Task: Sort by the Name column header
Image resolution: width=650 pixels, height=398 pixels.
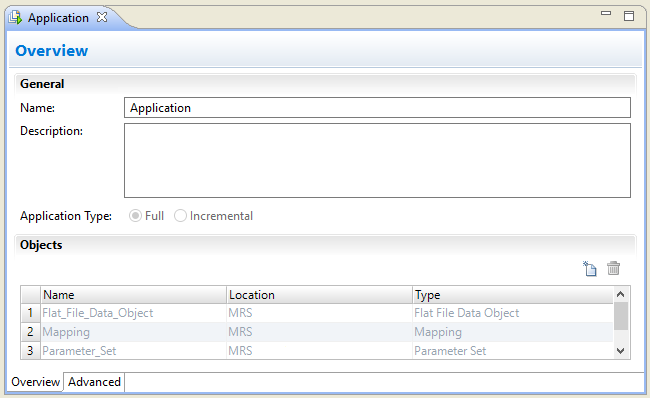Action: (x=133, y=295)
